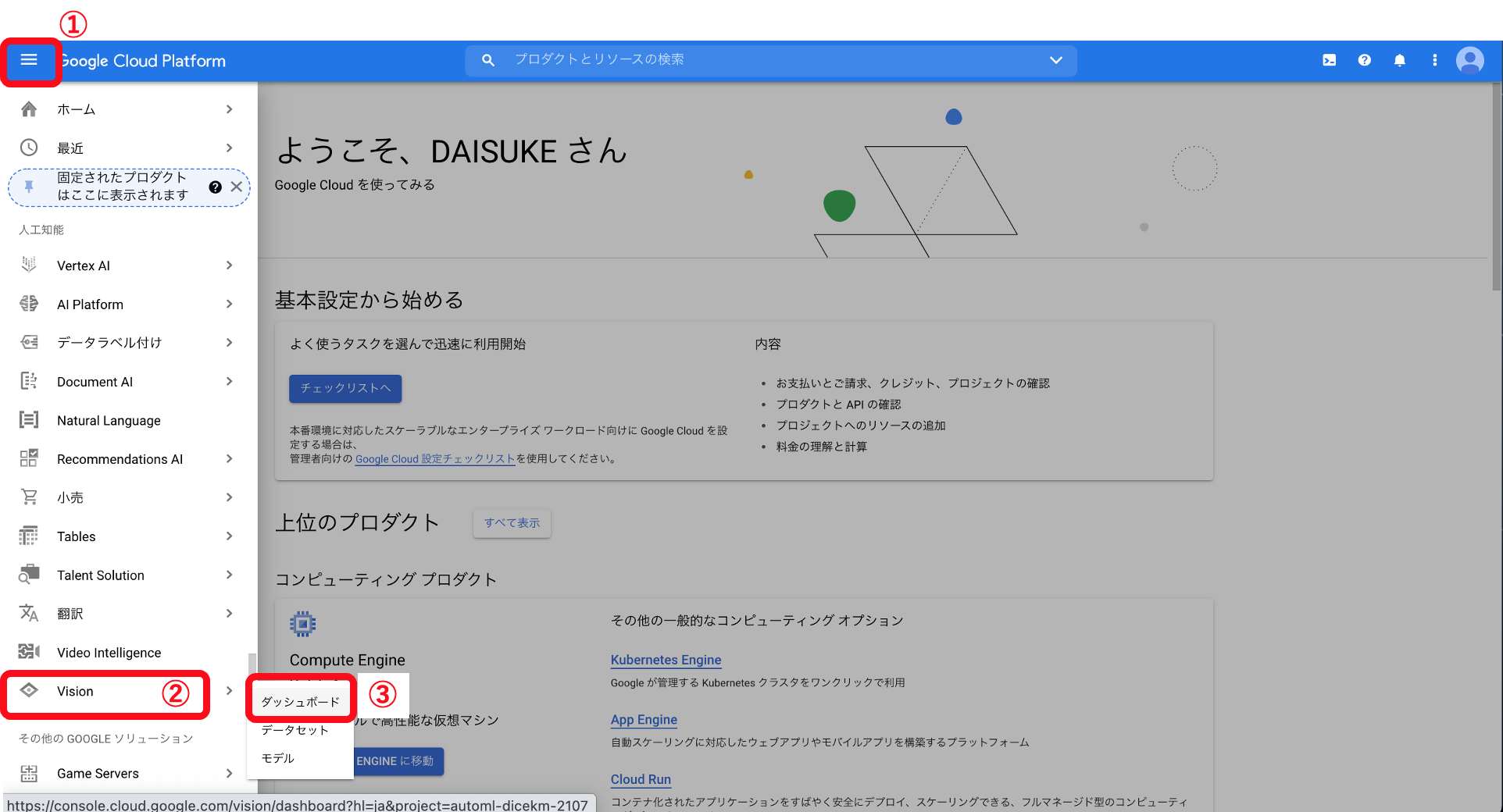Open the Kubernetes Engine link

(666, 660)
